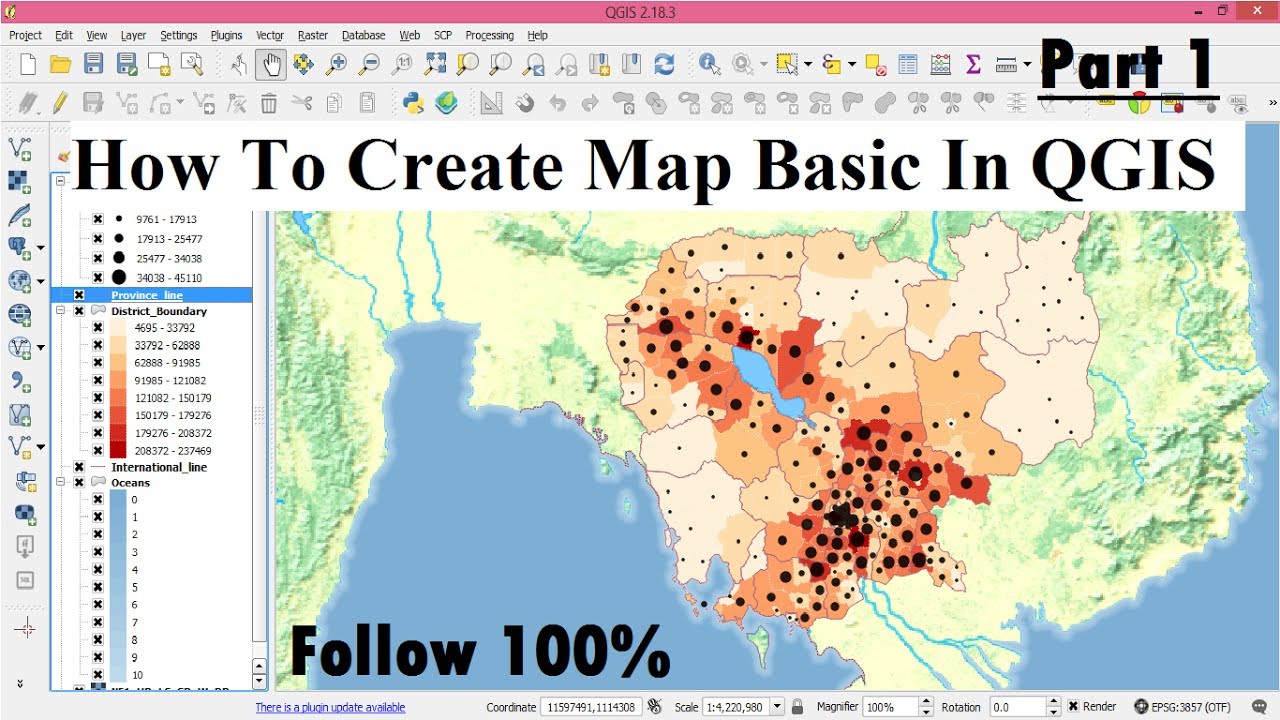Image resolution: width=1280 pixels, height=720 pixels.
Task: Open the Vector menu
Action: pyautogui.click(x=270, y=35)
